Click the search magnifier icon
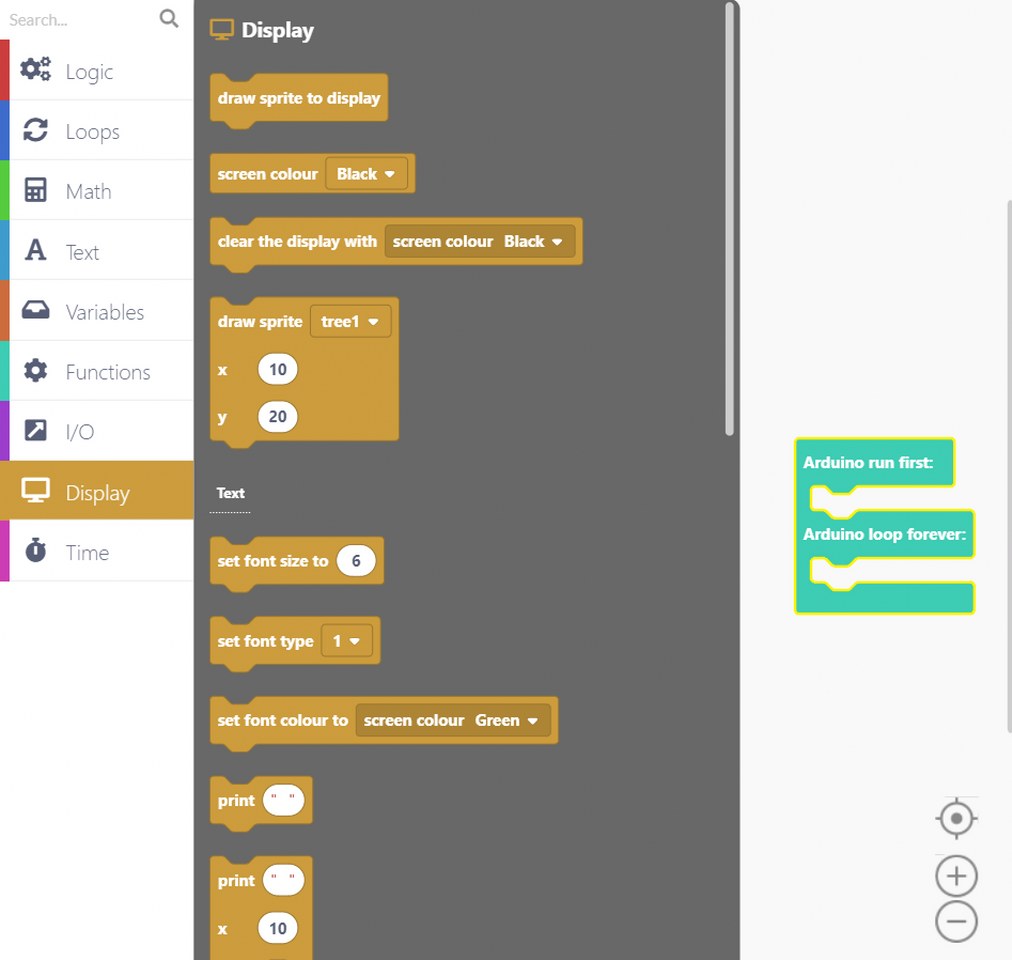 pos(168,19)
